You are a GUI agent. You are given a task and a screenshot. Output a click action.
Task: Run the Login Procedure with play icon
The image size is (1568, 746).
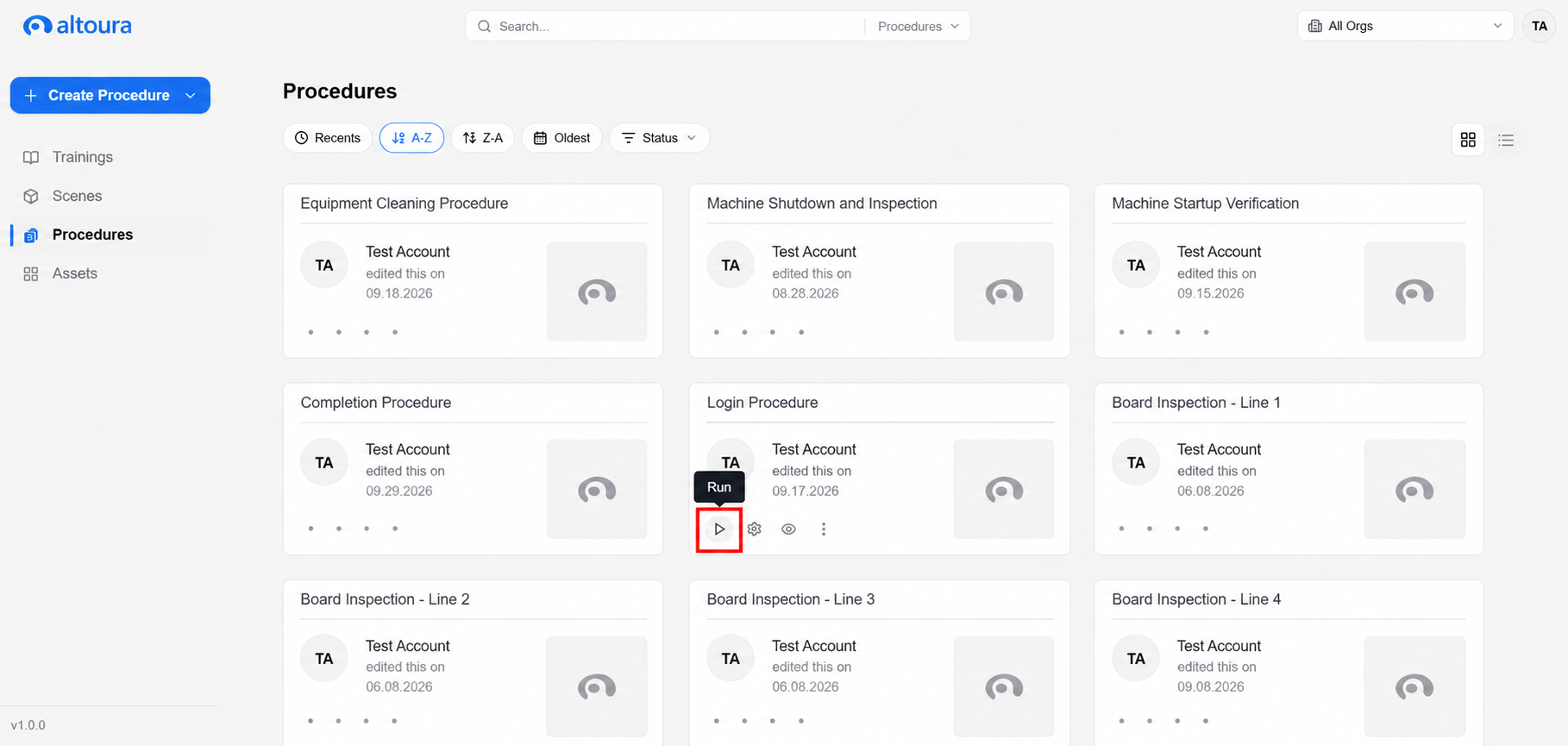tap(719, 529)
